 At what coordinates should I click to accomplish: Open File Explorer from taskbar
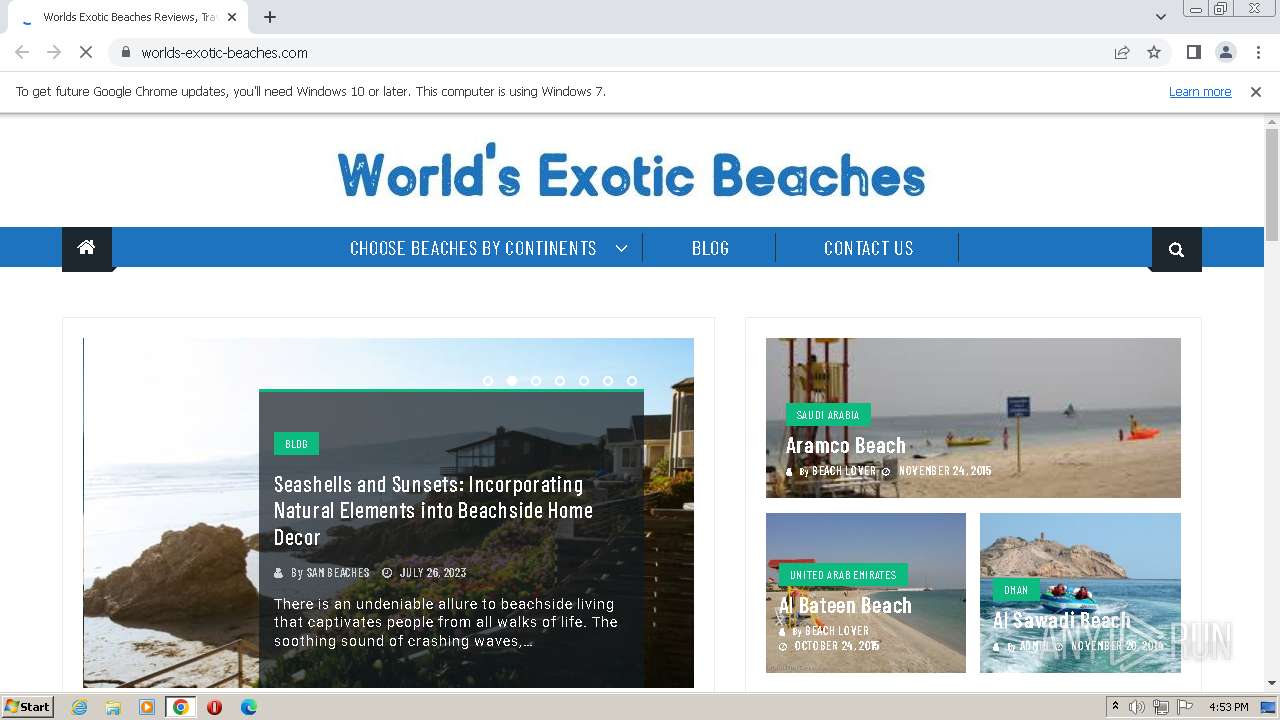pos(113,707)
